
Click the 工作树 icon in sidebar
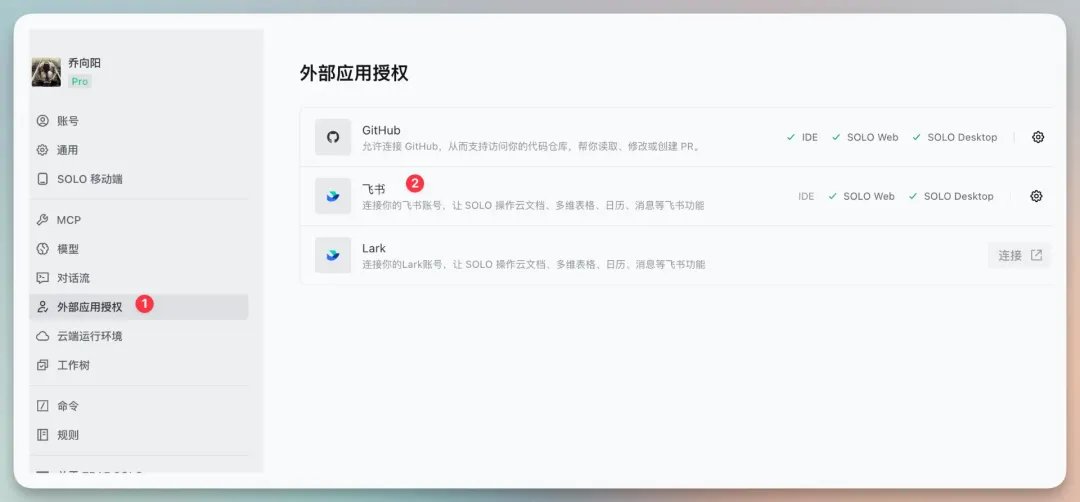43,365
